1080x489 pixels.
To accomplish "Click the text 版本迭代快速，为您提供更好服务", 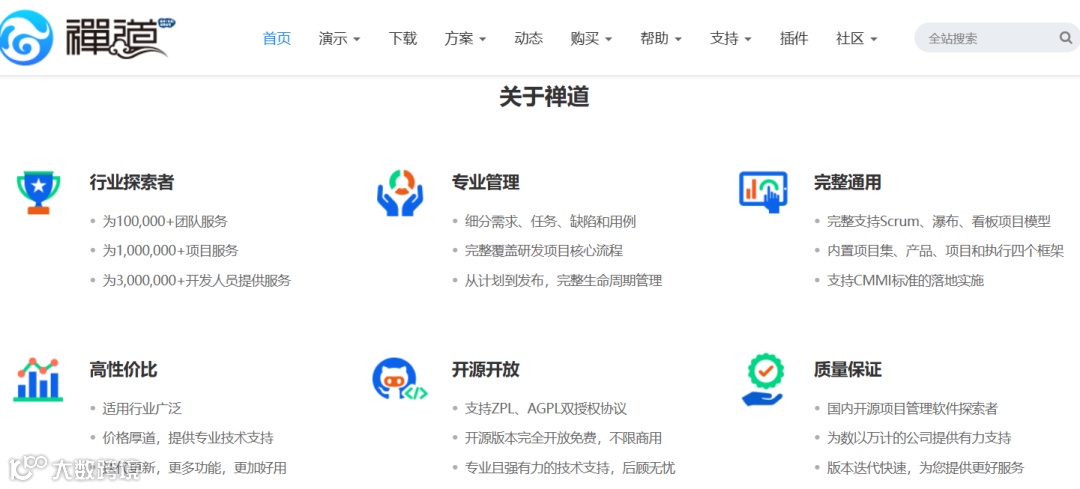I will coord(926,468).
